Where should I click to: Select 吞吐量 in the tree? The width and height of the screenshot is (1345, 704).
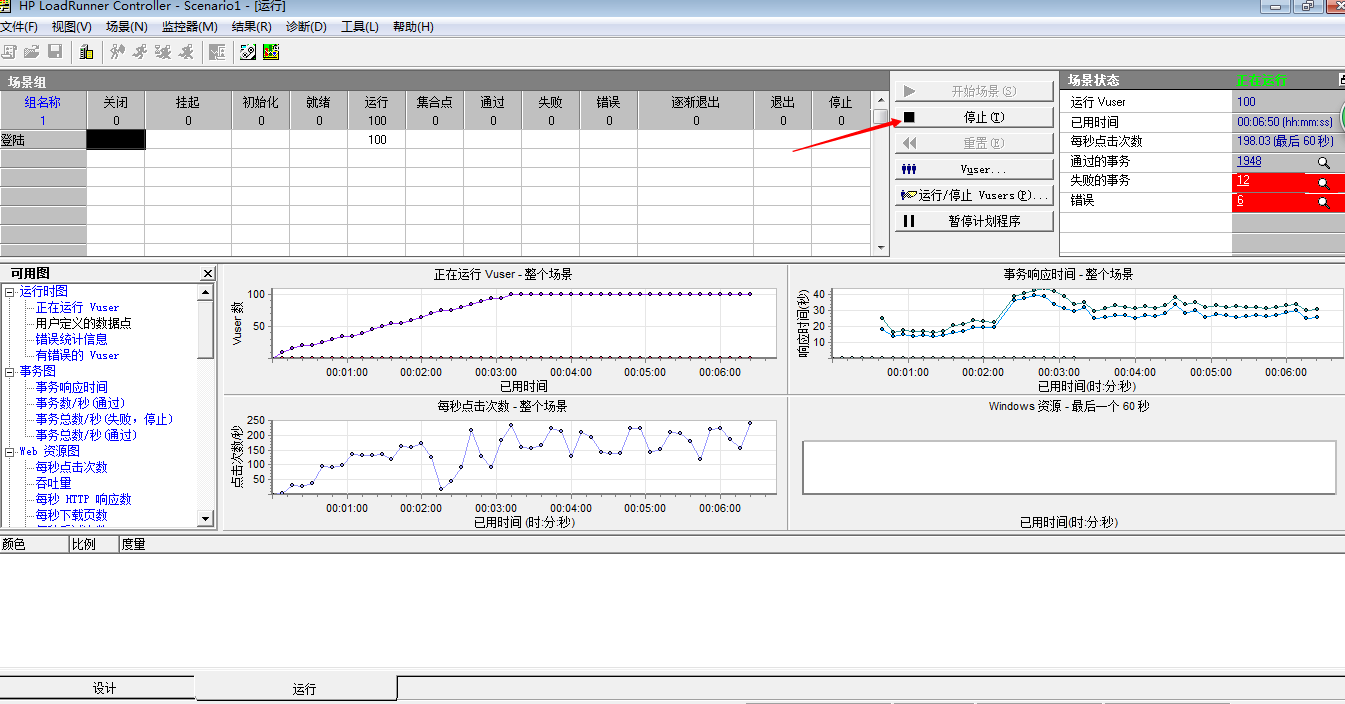(x=53, y=483)
